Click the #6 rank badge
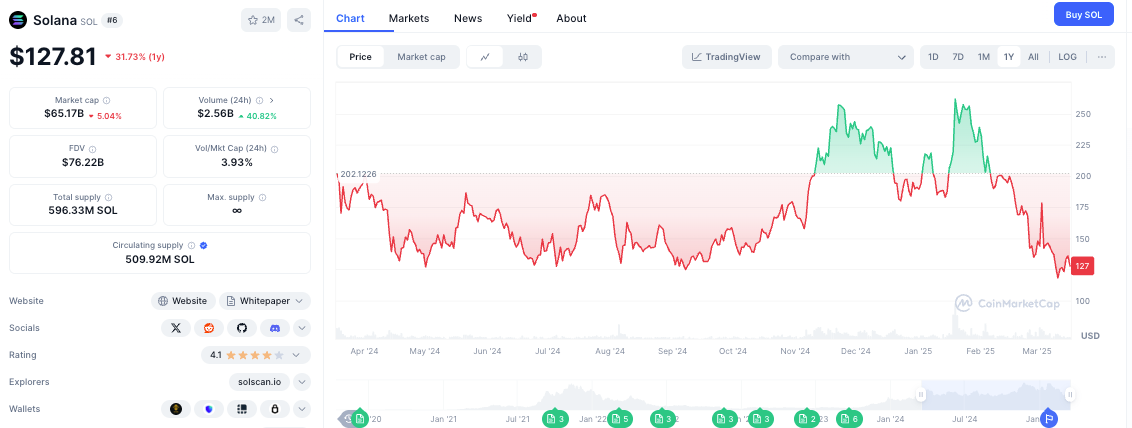This screenshot has height=428, width=1132. point(112,20)
